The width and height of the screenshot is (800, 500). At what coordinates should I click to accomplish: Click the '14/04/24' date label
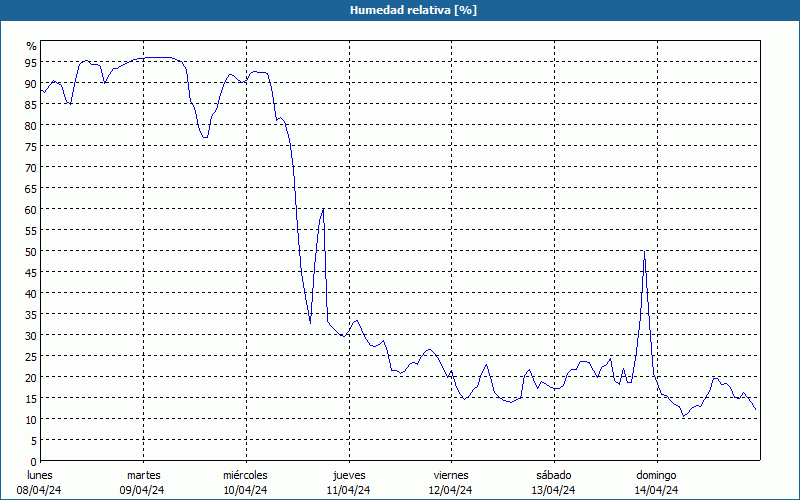[656, 490]
